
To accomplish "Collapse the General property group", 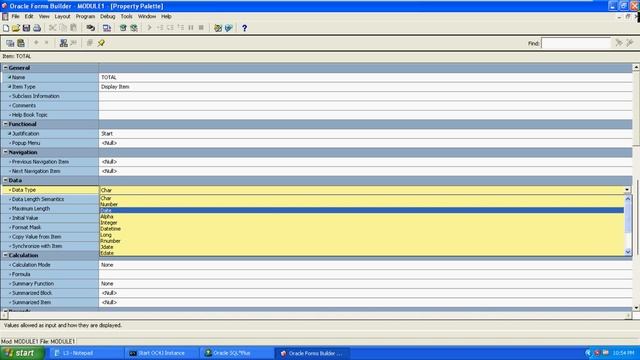I will tap(6, 68).
